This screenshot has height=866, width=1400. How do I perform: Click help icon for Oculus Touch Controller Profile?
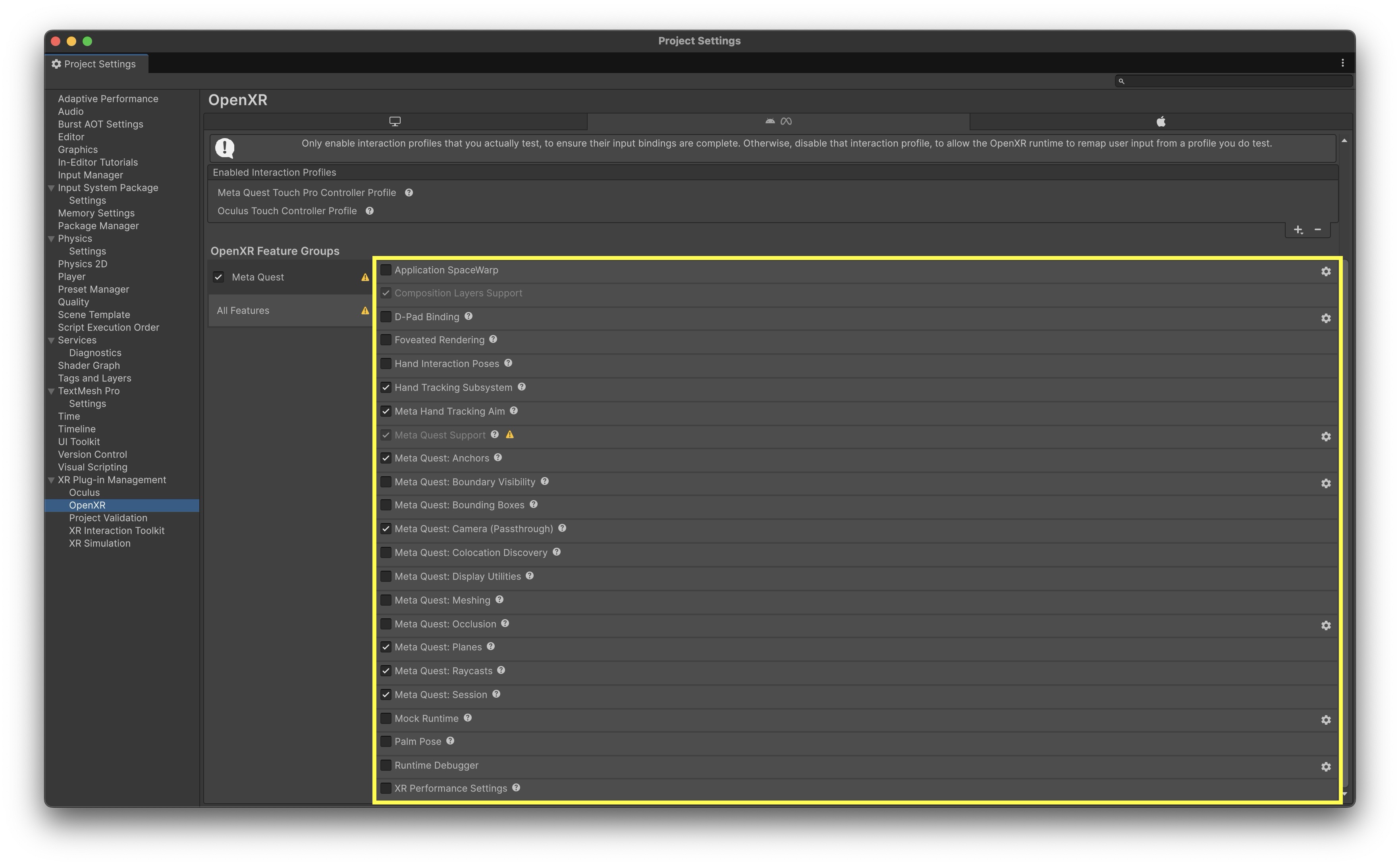(x=370, y=211)
